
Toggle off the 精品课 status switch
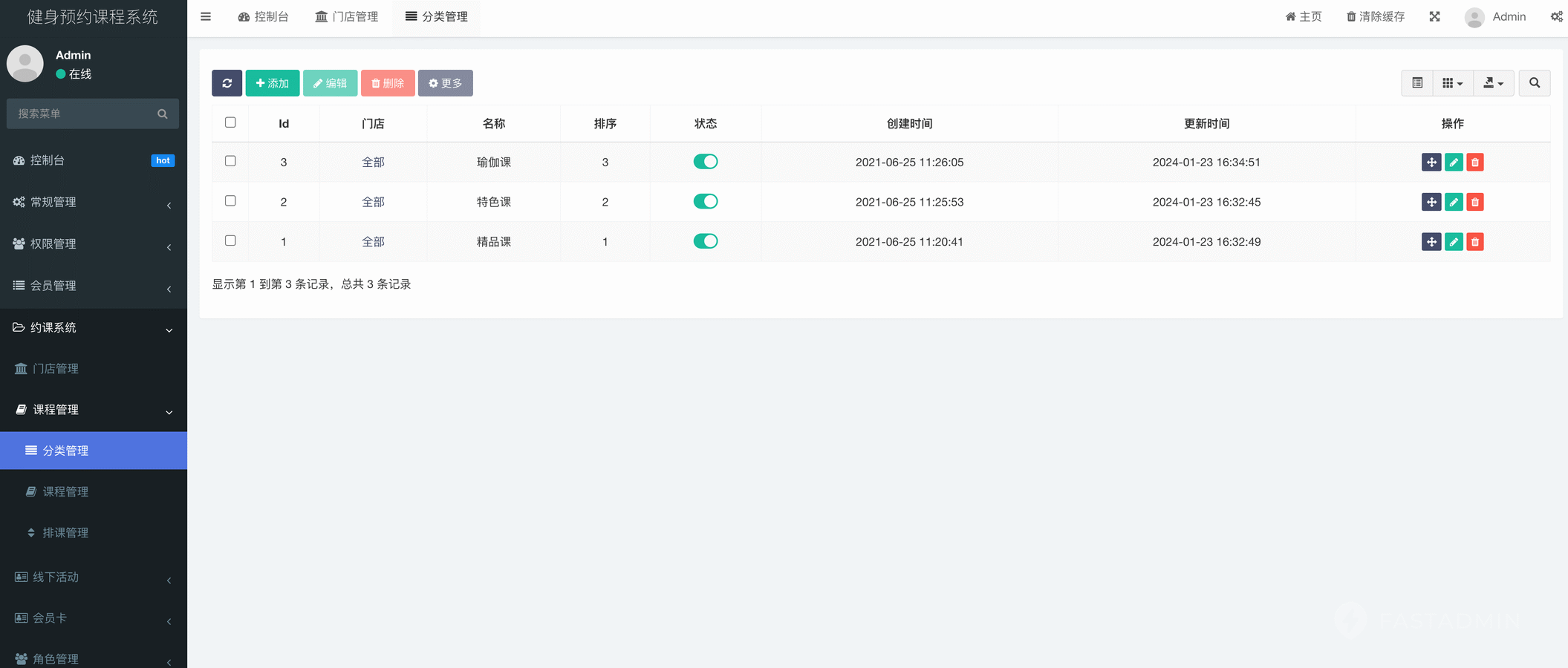tap(705, 241)
